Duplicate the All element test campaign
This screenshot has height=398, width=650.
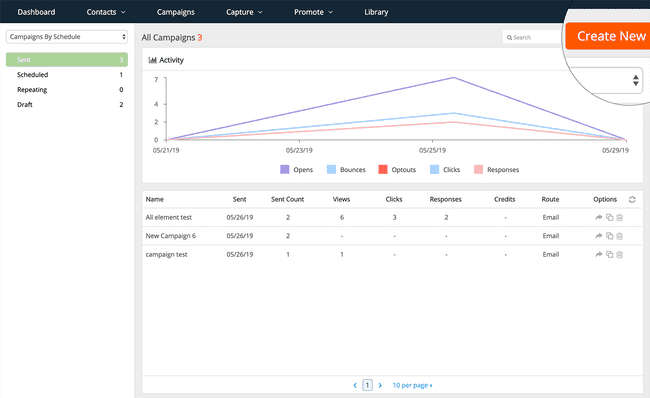609,217
